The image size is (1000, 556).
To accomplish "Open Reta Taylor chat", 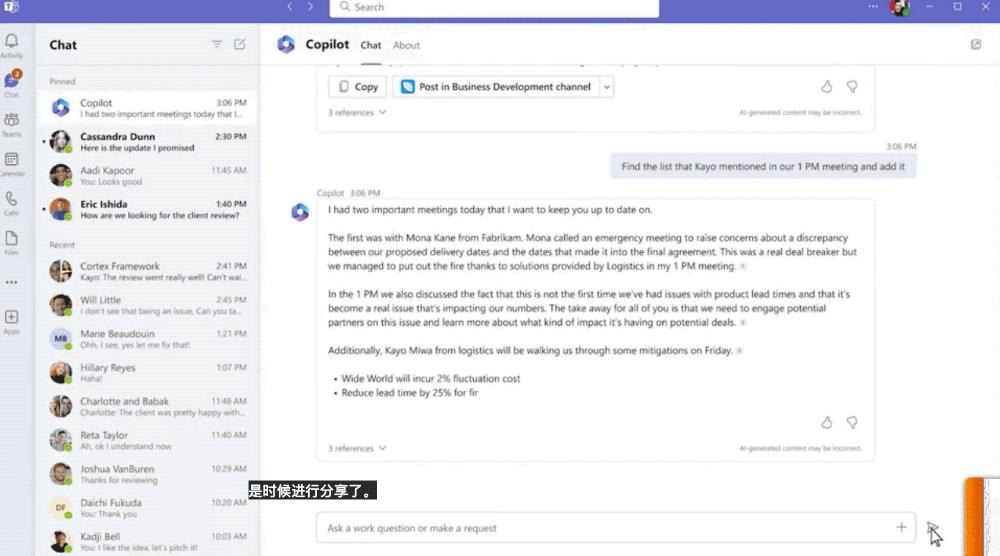I will pos(147,440).
